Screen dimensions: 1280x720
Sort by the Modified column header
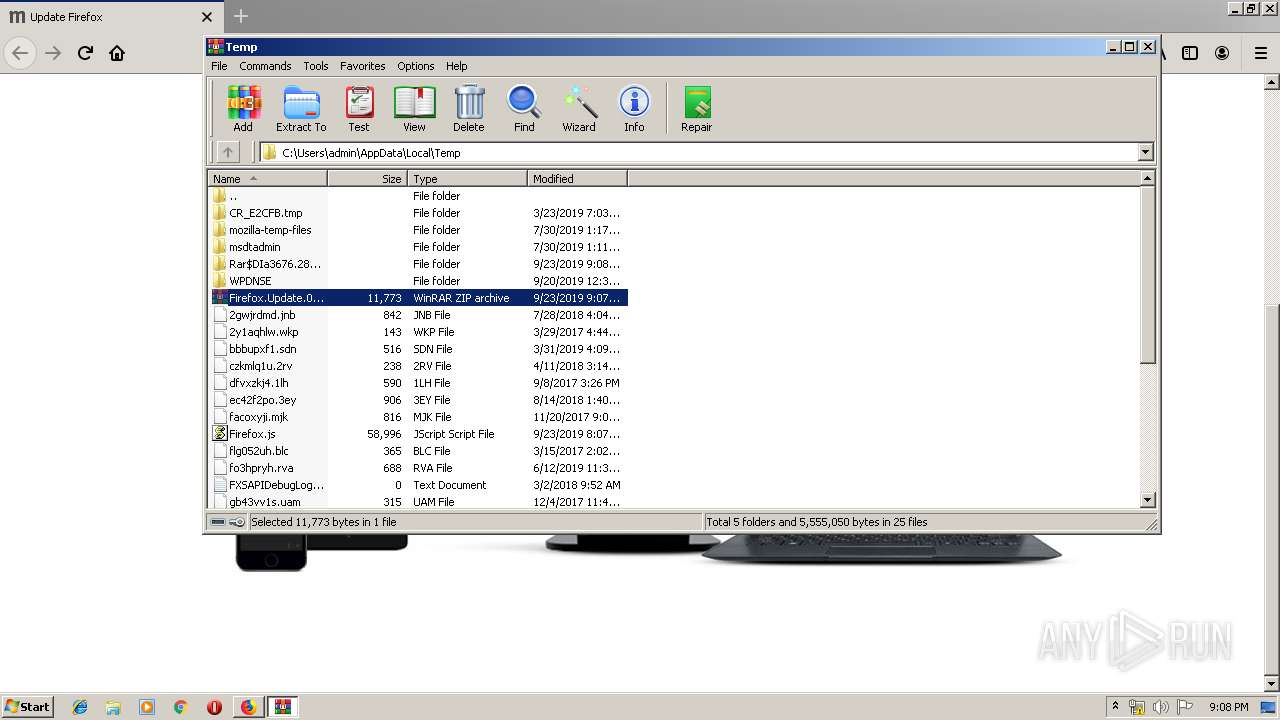tap(577, 178)
